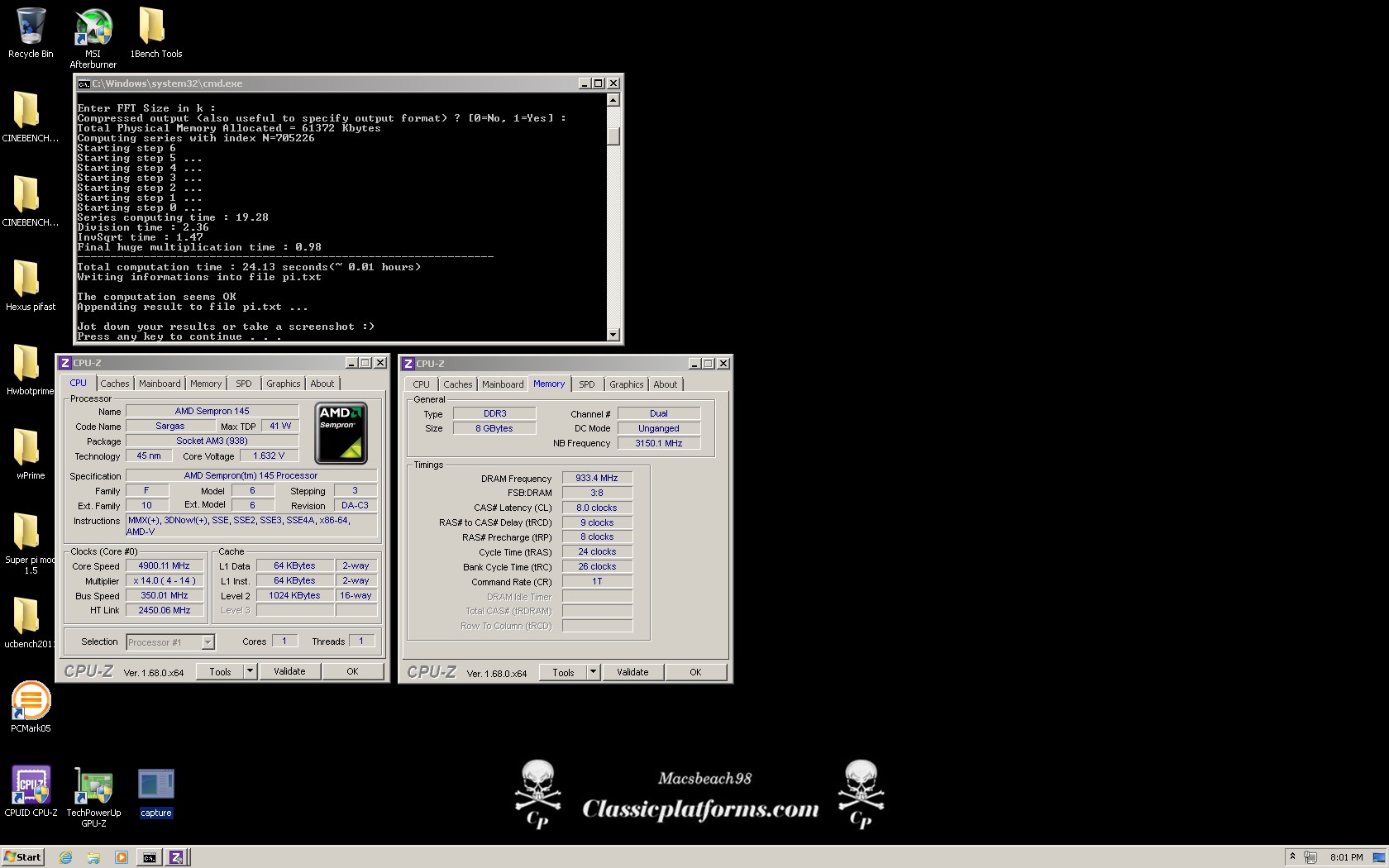Screen dimensions: 1389x868
Task: Click Z icon in left CPU-Z title bar
Action: click(65, 363)
